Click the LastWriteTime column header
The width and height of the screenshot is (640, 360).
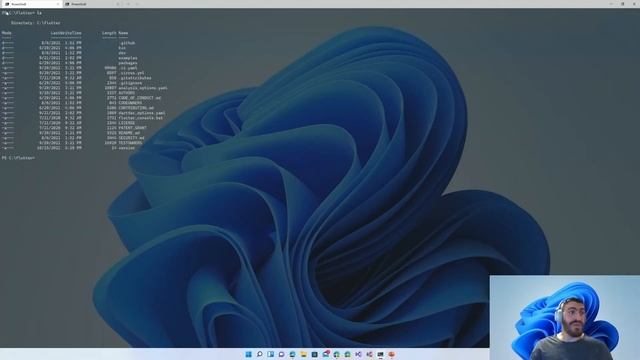click(66, 33)
